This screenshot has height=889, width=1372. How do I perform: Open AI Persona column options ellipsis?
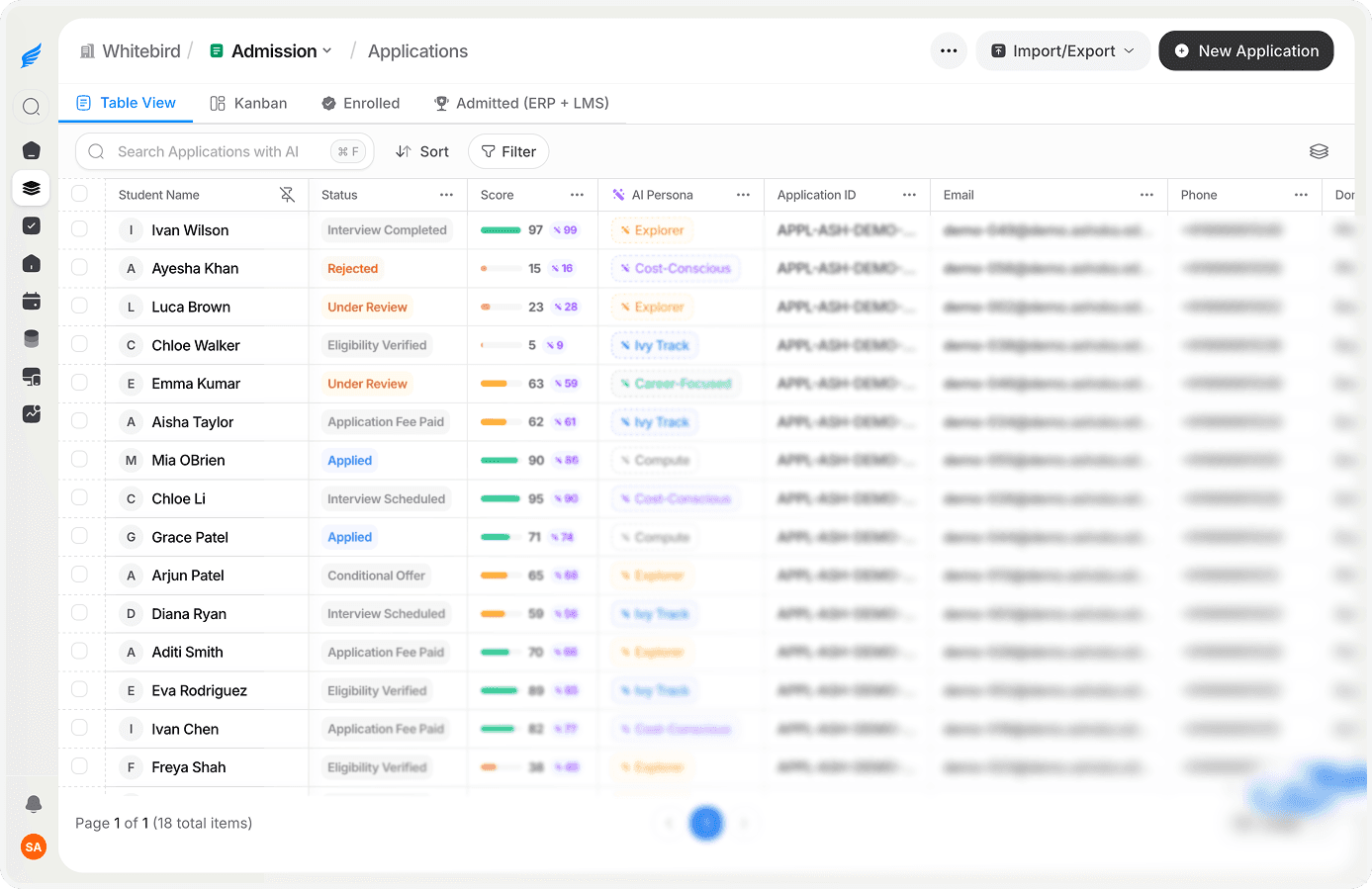click(744, 195)
